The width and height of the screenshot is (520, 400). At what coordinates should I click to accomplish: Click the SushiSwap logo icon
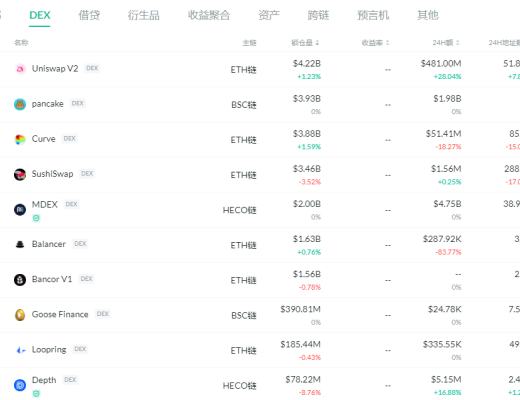coord(20,174)
